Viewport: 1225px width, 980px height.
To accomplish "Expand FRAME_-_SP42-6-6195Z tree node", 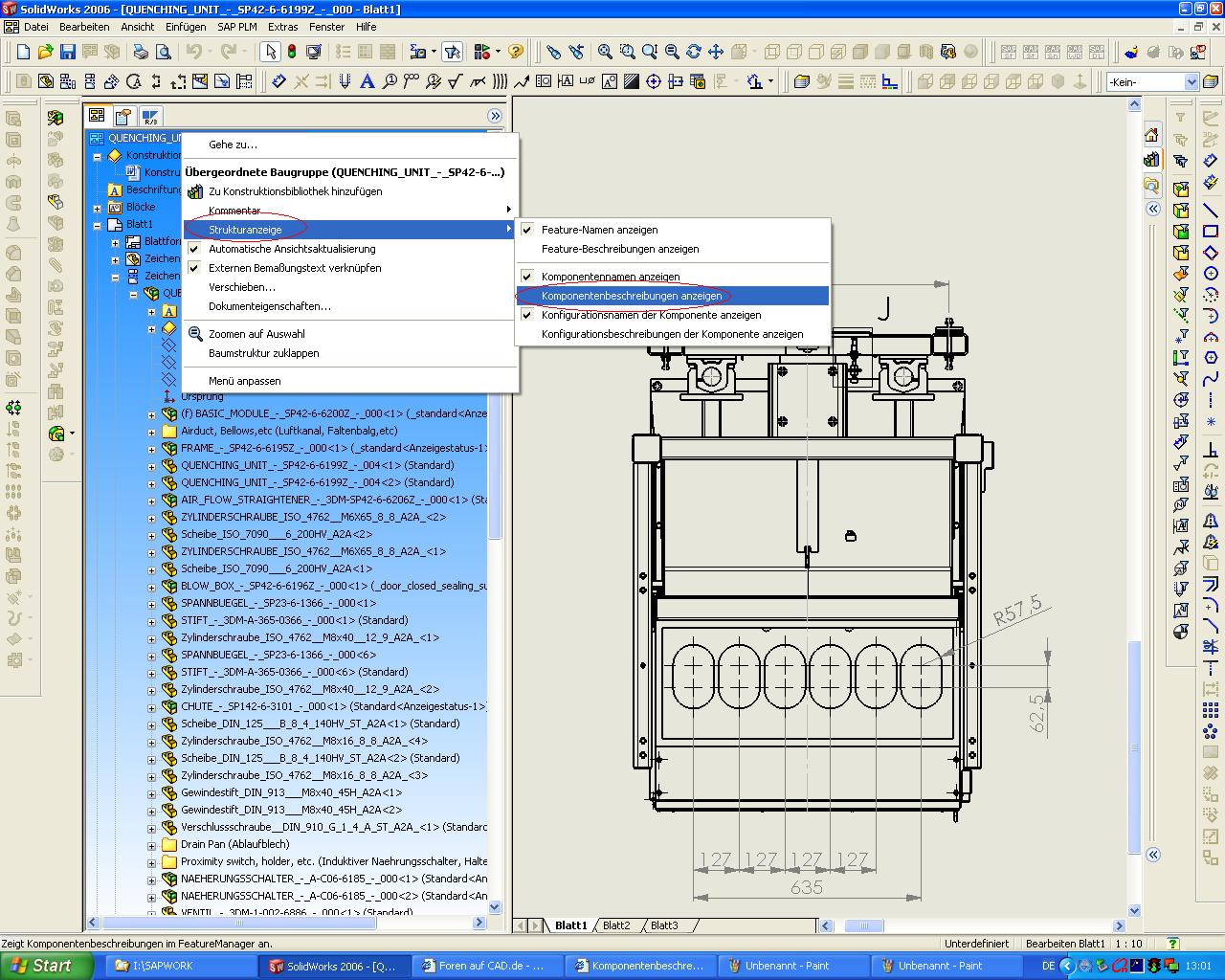I will (x=151, y=448).
